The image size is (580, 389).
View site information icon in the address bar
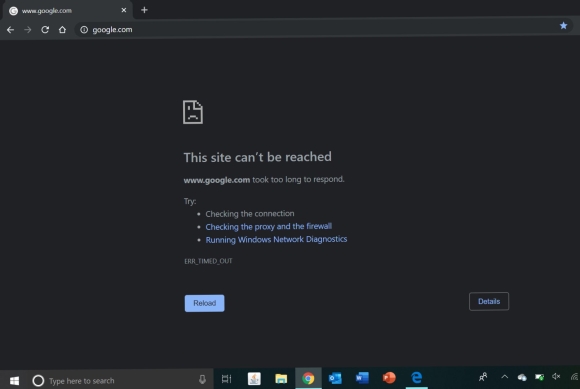pyautogui.click(x=84, y=30)
